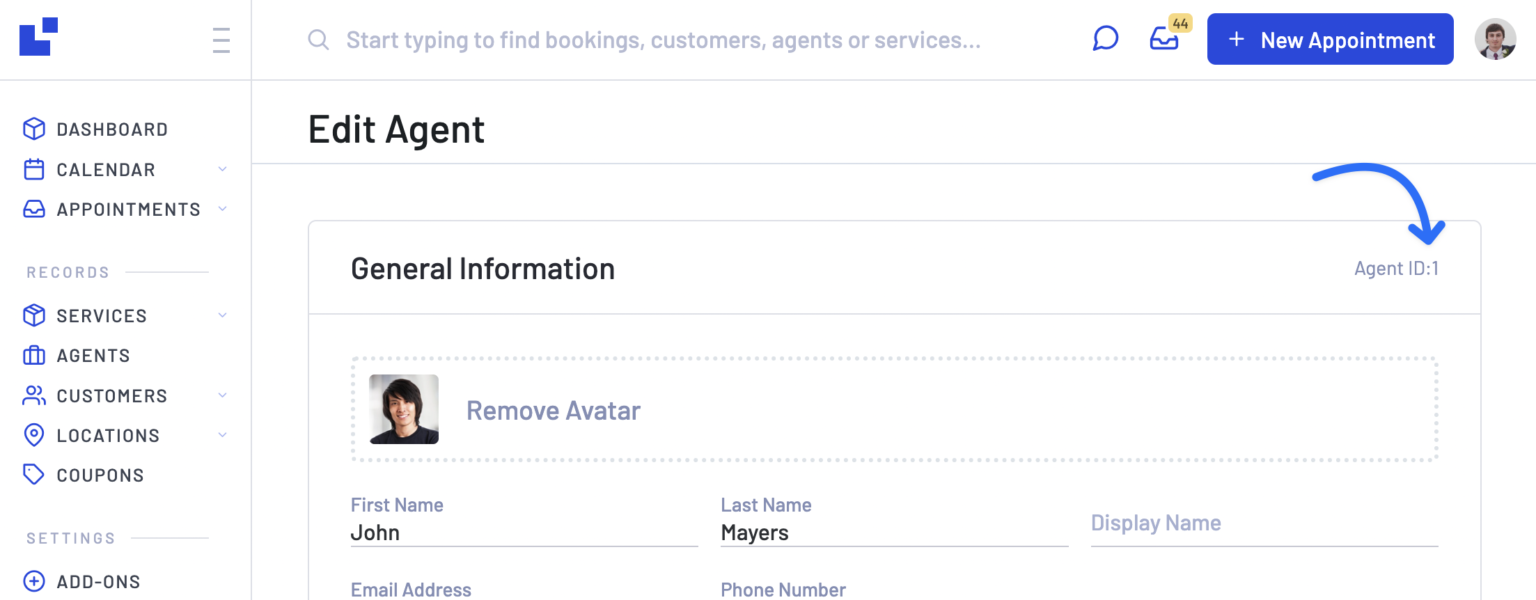The height and width of the screenshot is (600, 1536).
Task: Expand the Calendar submenu chevron
Action: 222,169
